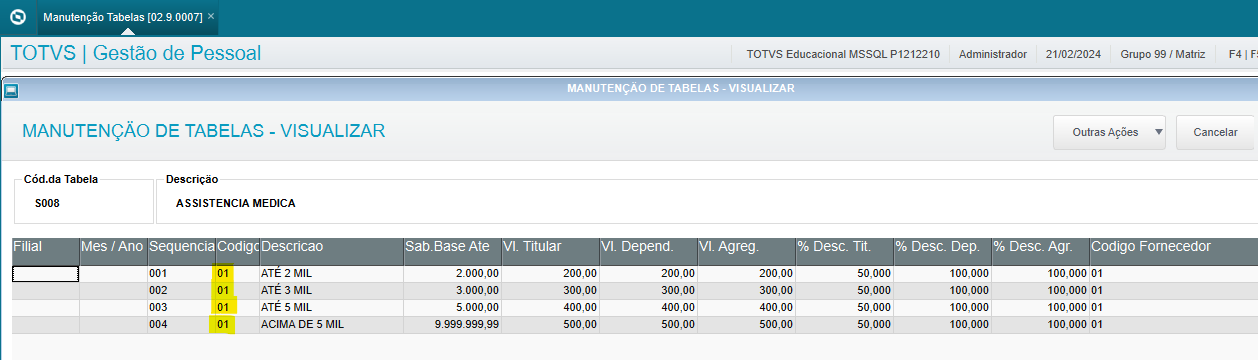Click the Descrição field ASSISTENCIA MEDICA
1258x360 pixels.
(x=707, y=203)
